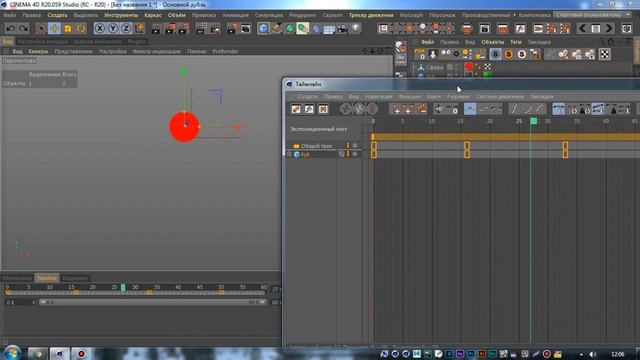640x360 pixels.
Task: Open the Создать menu in main menu bar
Action: (57, 15)
